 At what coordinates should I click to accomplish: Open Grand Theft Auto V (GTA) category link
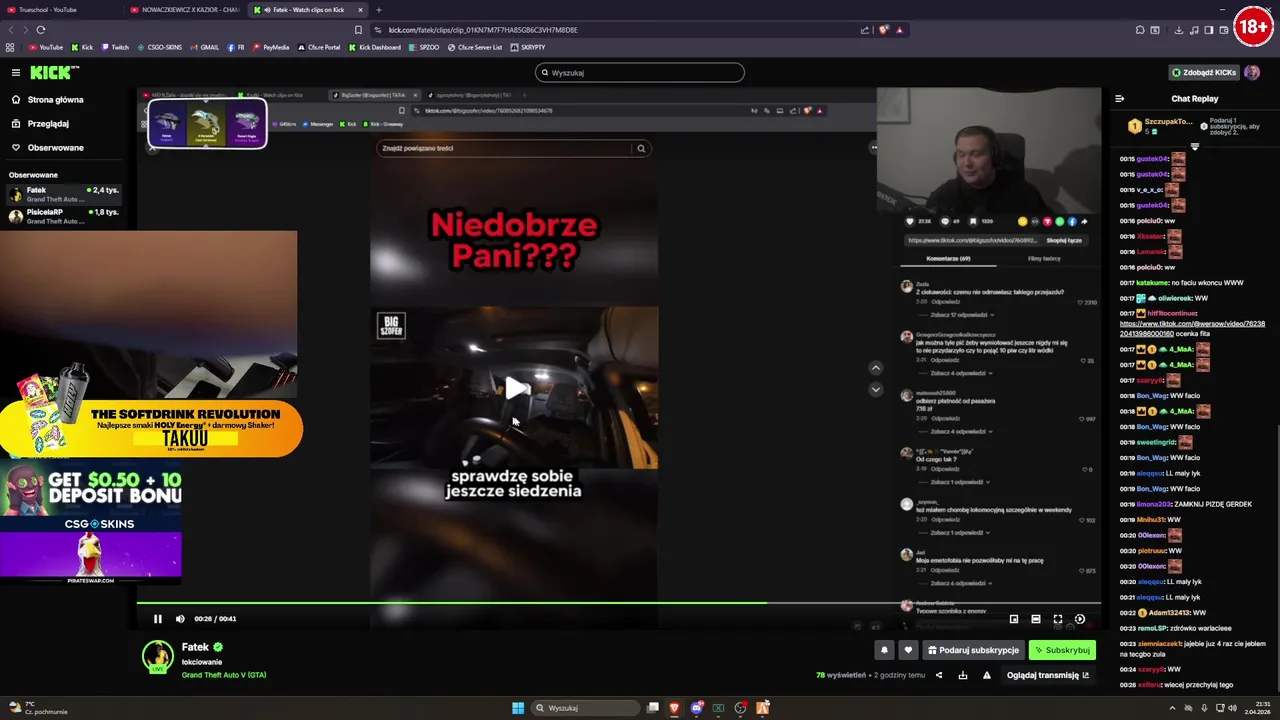(x=224, y=675)
